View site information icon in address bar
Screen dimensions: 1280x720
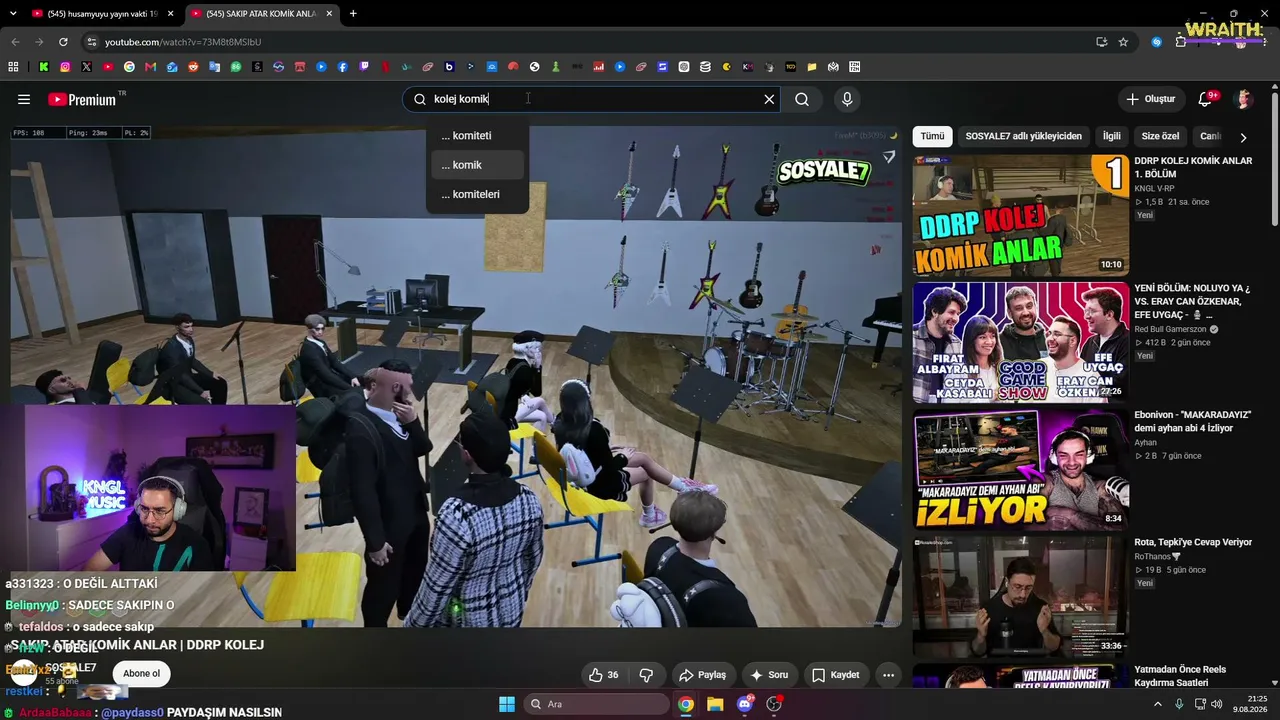[x=92, y=42]
